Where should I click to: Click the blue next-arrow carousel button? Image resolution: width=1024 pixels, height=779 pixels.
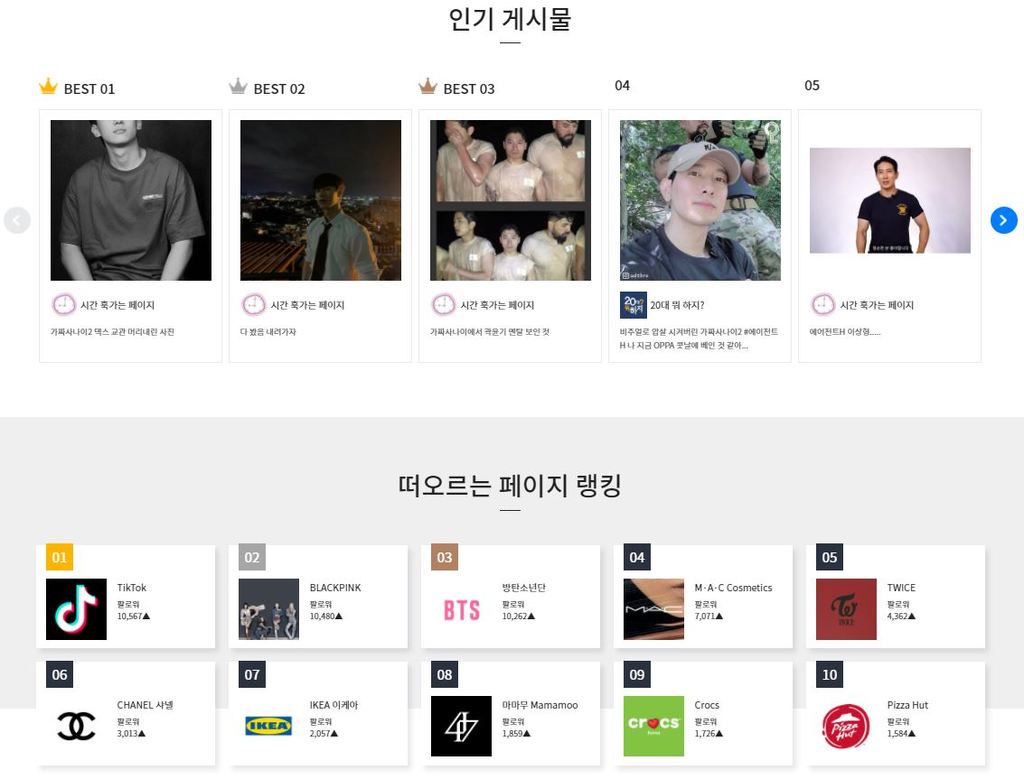tap(1003, 220)
